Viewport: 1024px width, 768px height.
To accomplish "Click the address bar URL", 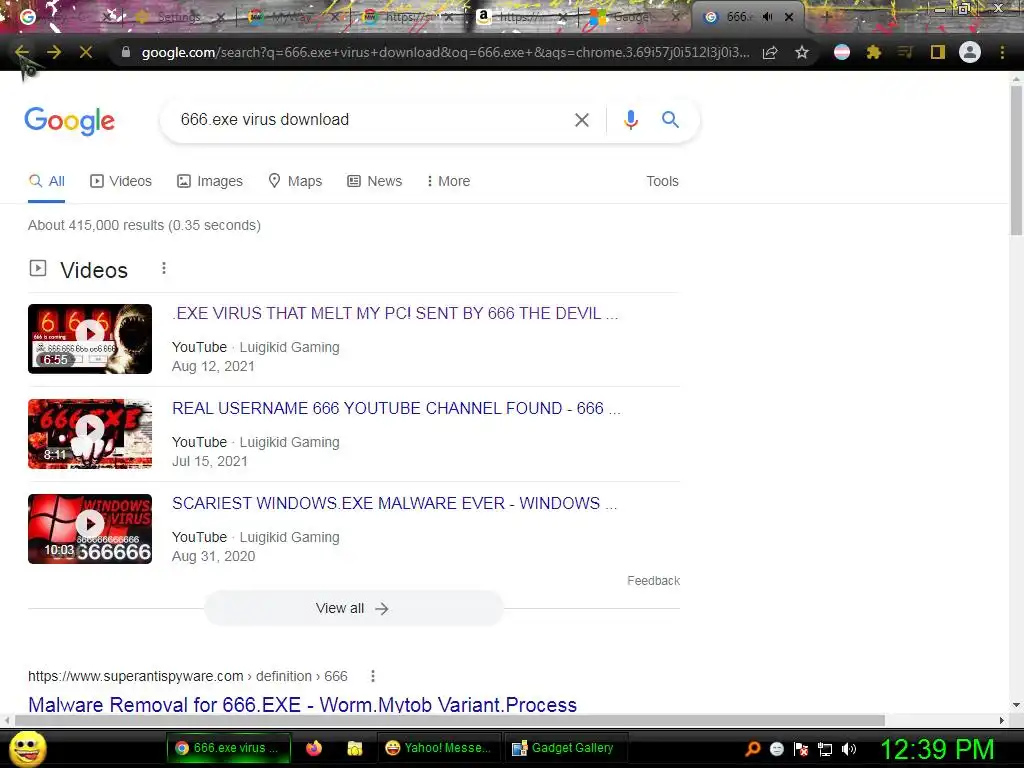I will coord(445,52).
